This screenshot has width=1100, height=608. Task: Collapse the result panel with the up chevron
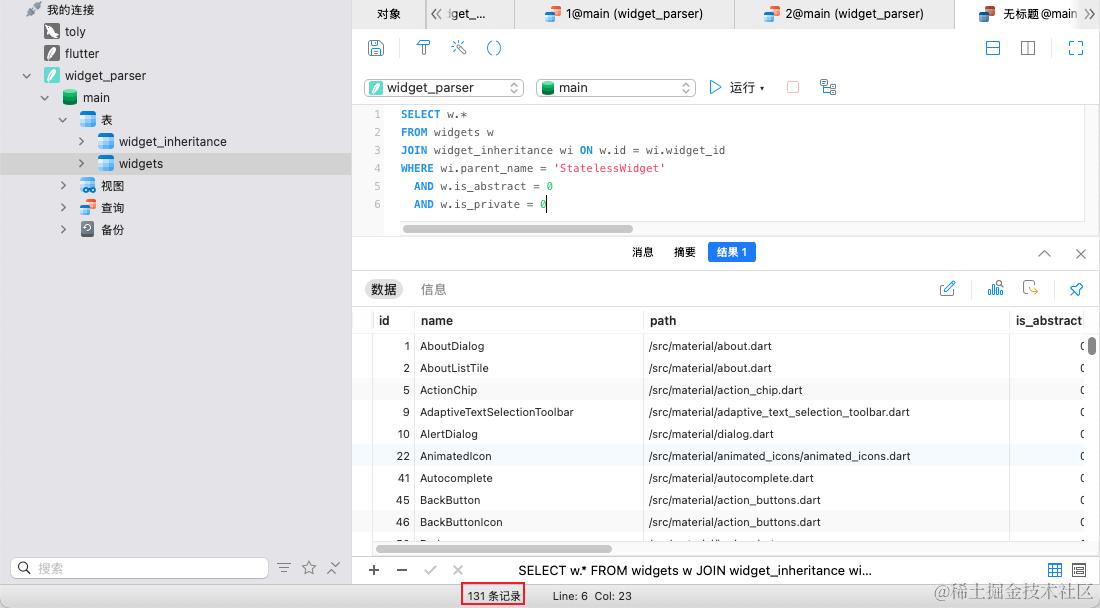tap(1045, 254)
